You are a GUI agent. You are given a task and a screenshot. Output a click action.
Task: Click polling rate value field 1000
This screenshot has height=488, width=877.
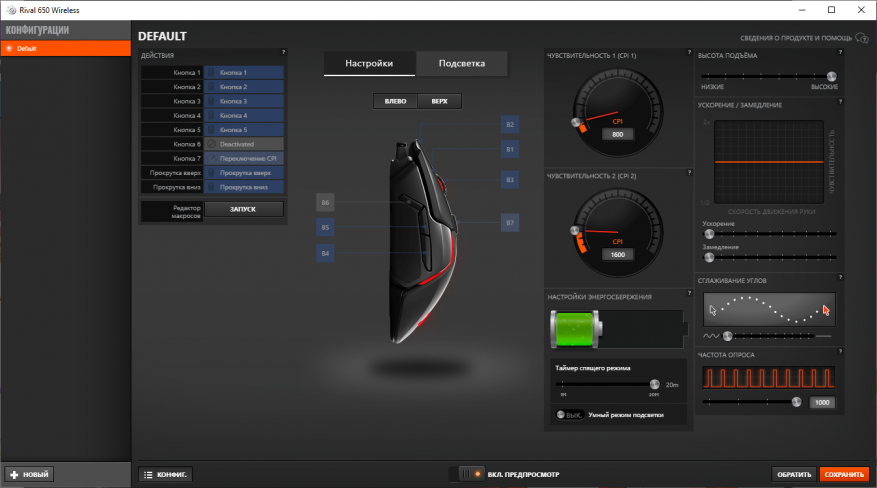(x=822, y=402)
